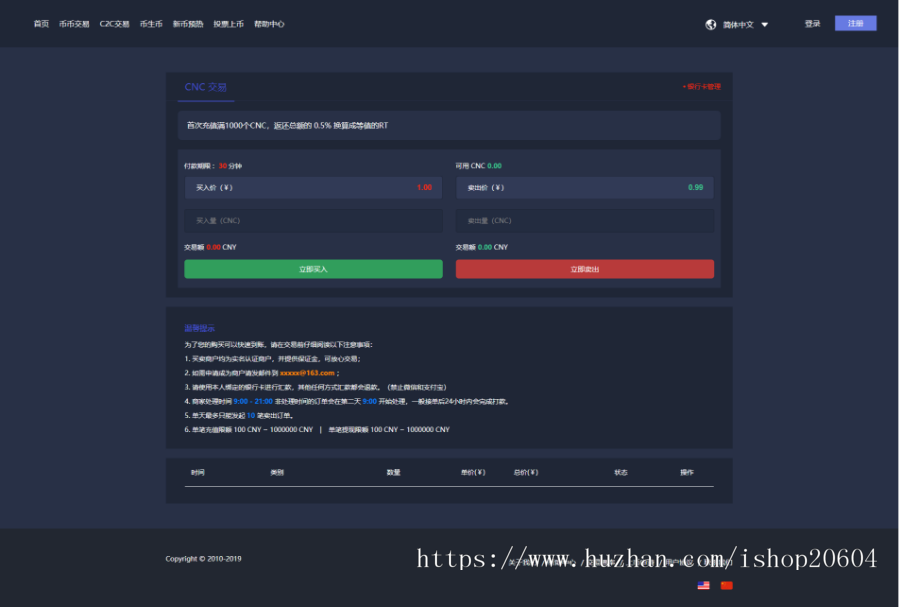Click the 注册 register button
The height and width of the screenshot is (607, 900).
tap(855, 22)
